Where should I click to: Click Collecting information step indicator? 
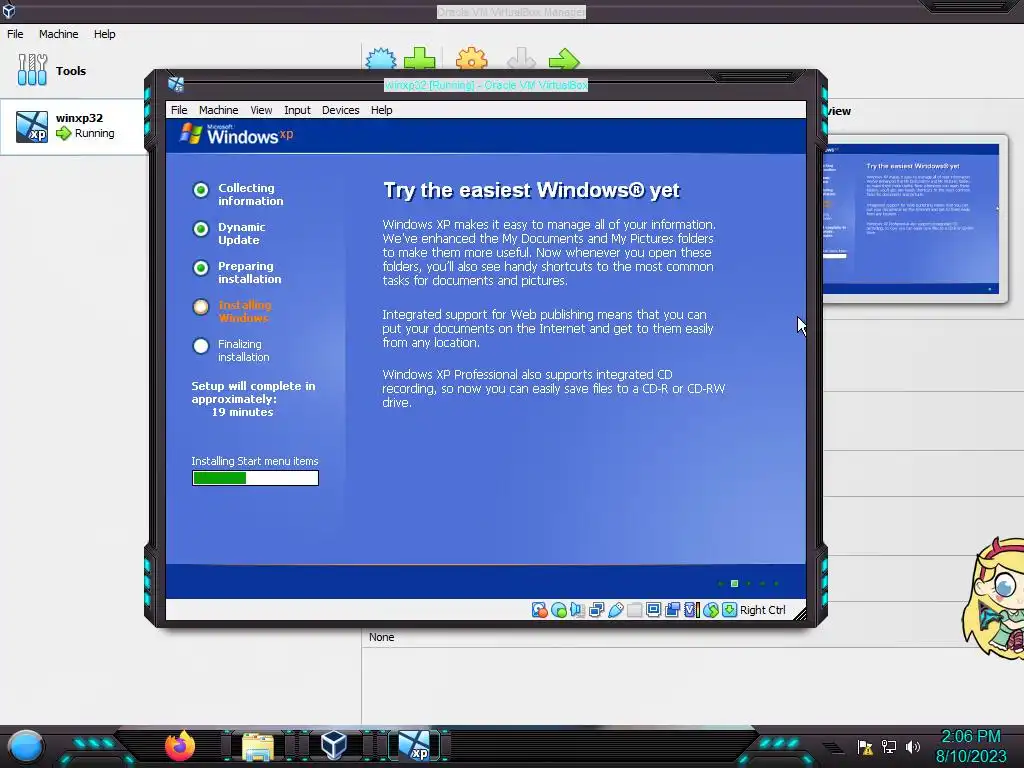coord(200,189)
